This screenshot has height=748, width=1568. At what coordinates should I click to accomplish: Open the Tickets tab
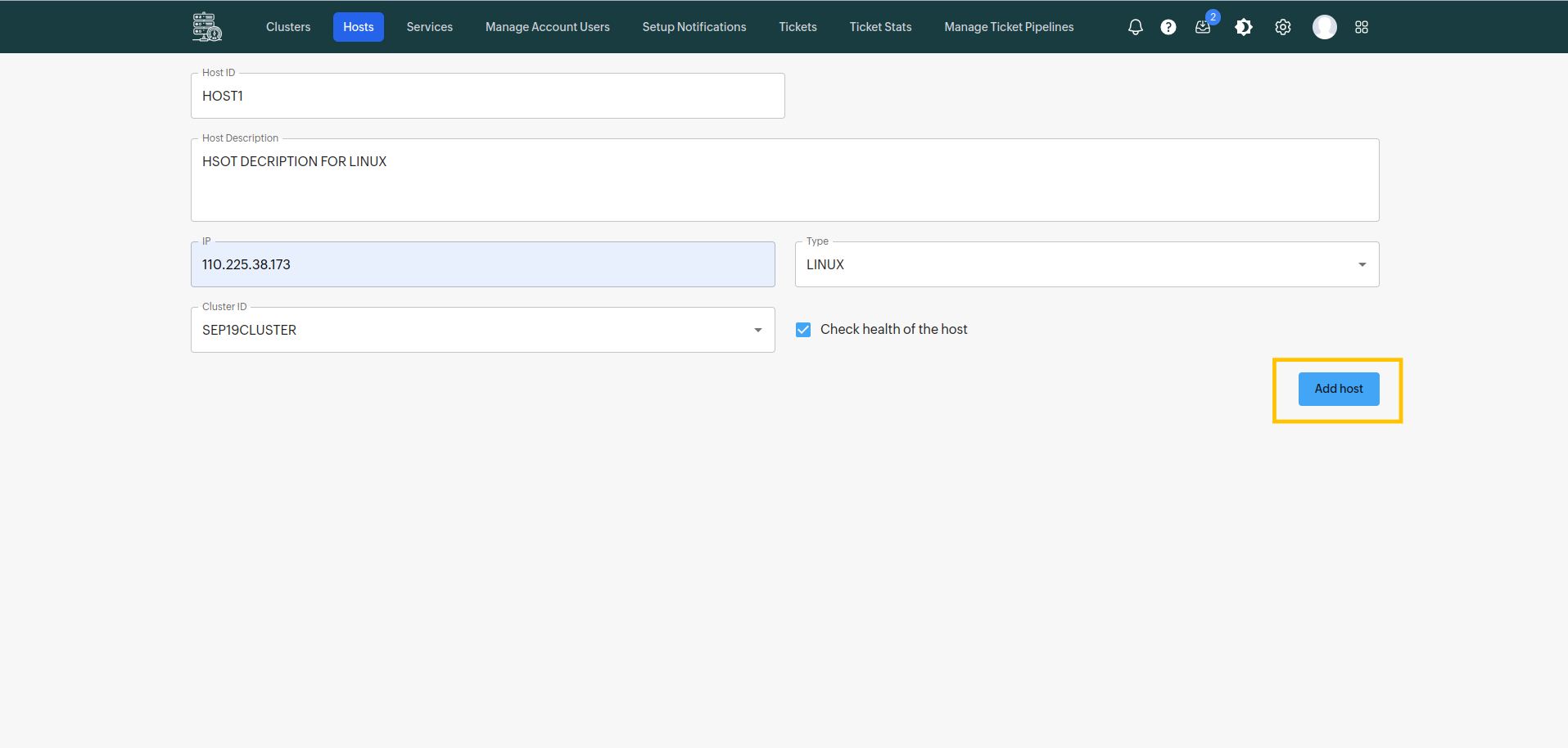point(798,27)
